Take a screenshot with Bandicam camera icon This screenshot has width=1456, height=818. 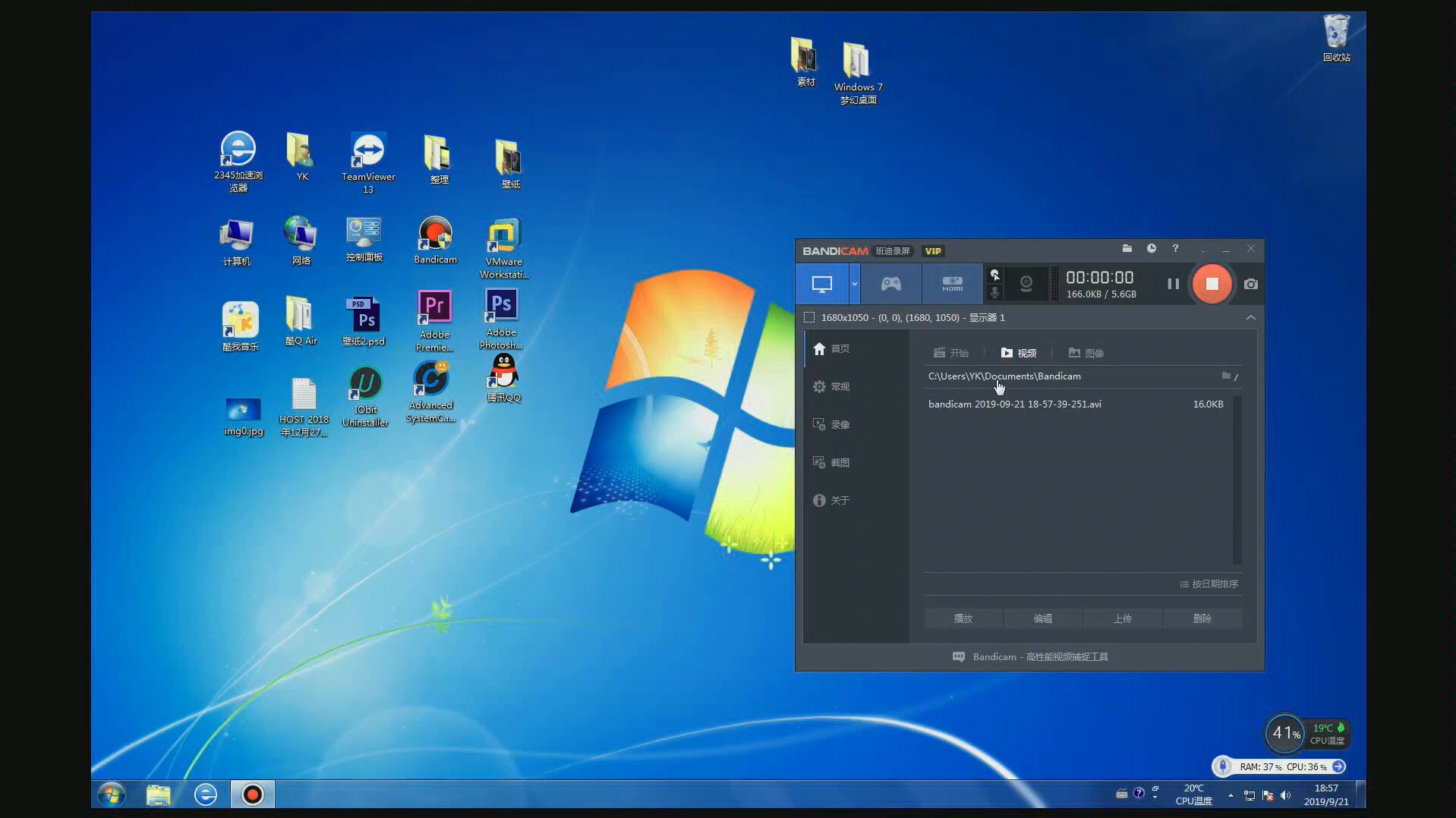click(x=1251, y=284)
